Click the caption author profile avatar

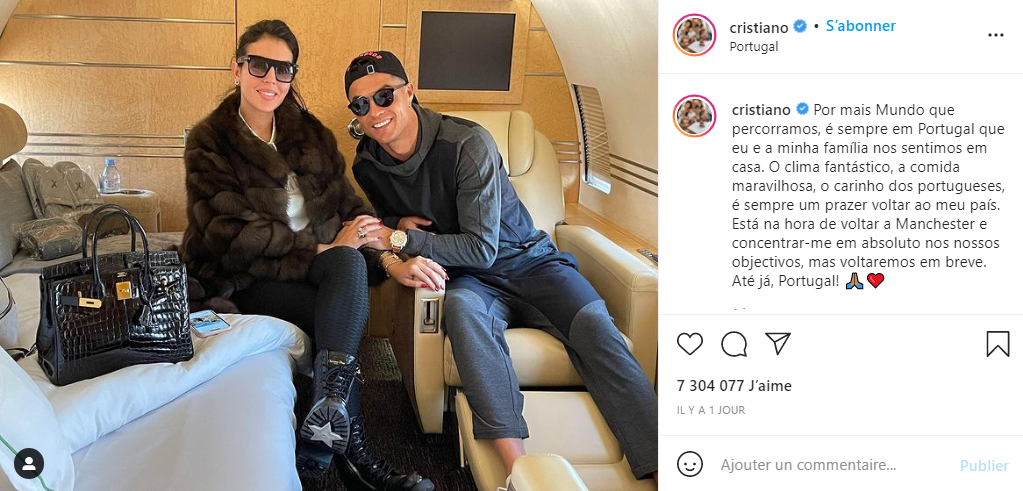click(695, 116)
